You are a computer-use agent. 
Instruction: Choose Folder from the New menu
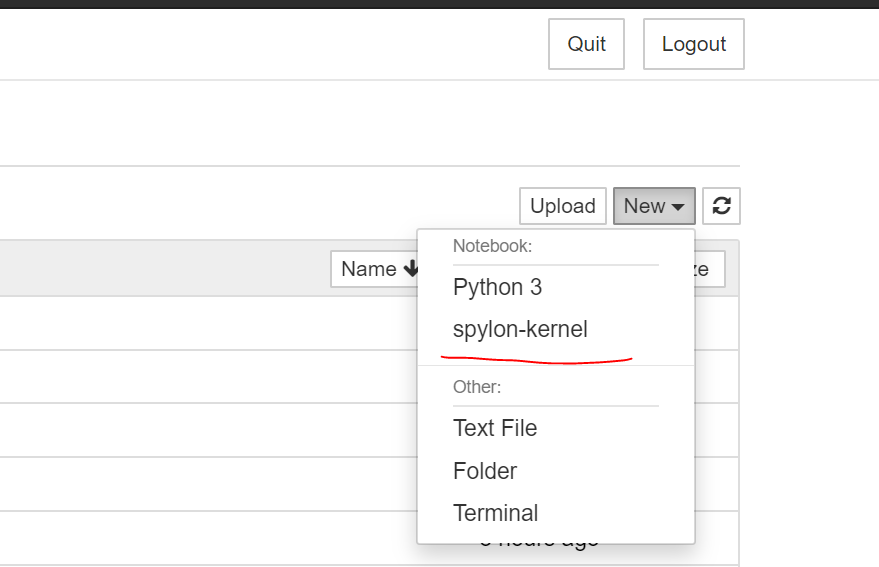(485, 471)
